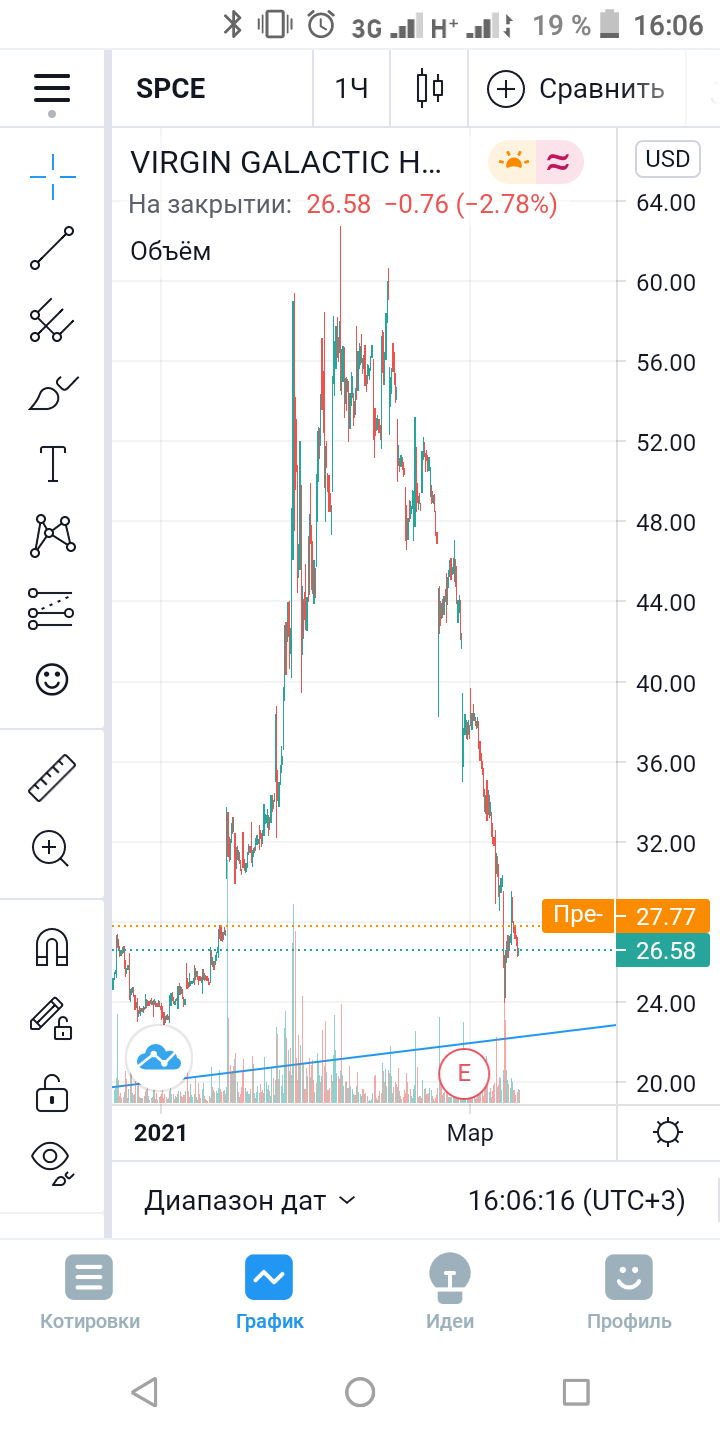Tap the 2021 date axis label
This screenshot has height=1440, width=720.
coord(161,1133)
